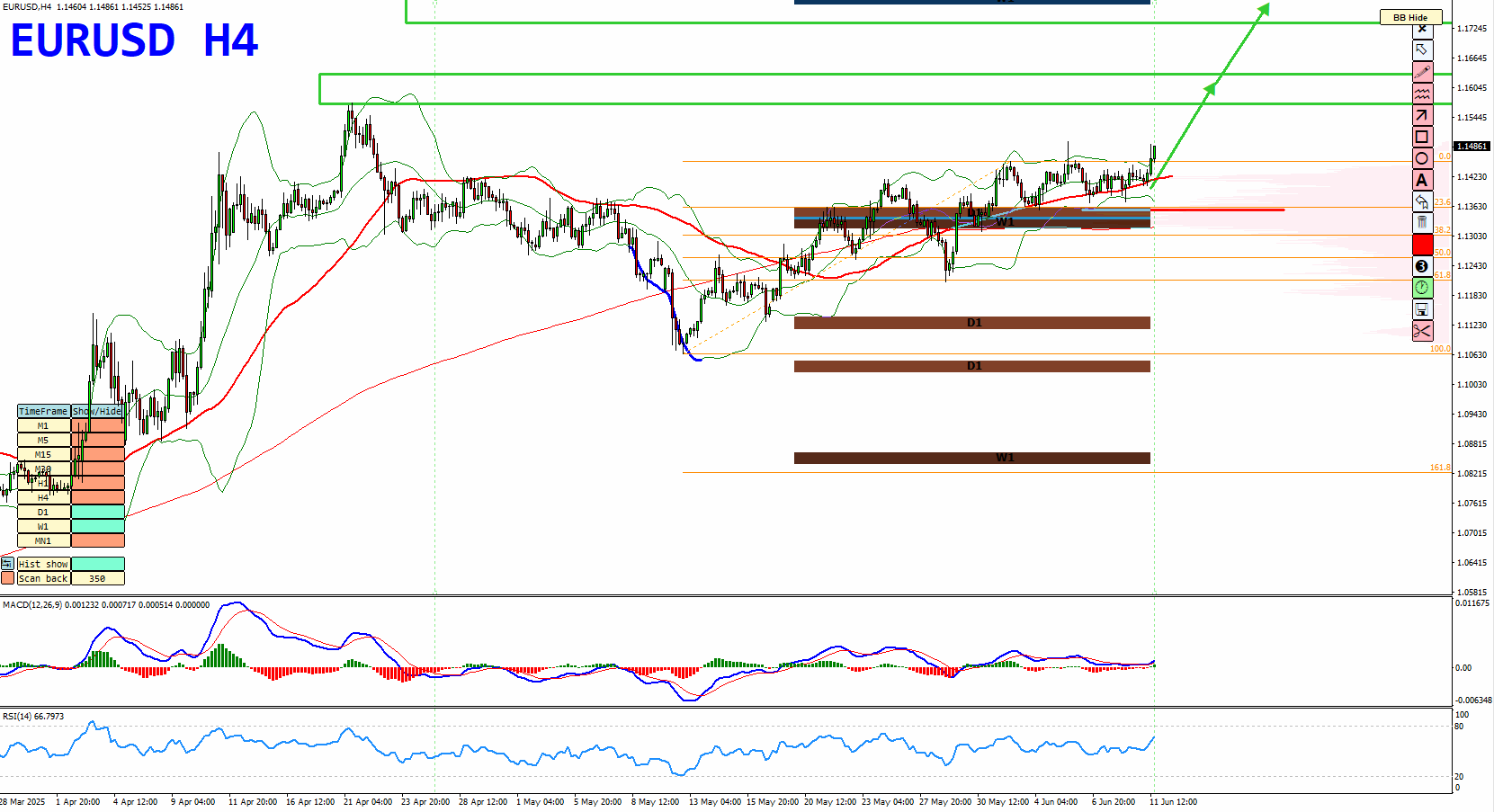The width and height of the screenshot is (1494, 812).
Task: Toggle the W1 timeframe show/hide cell
Action: click(97, 526)
